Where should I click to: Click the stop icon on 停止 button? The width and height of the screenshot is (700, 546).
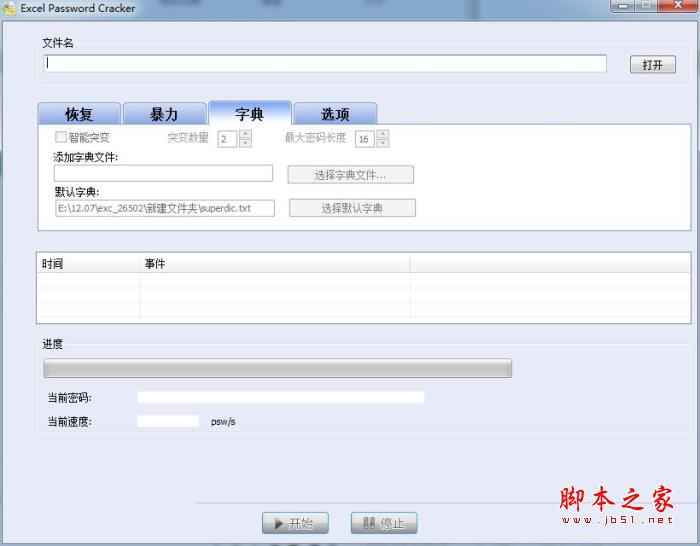pos(369,523)
